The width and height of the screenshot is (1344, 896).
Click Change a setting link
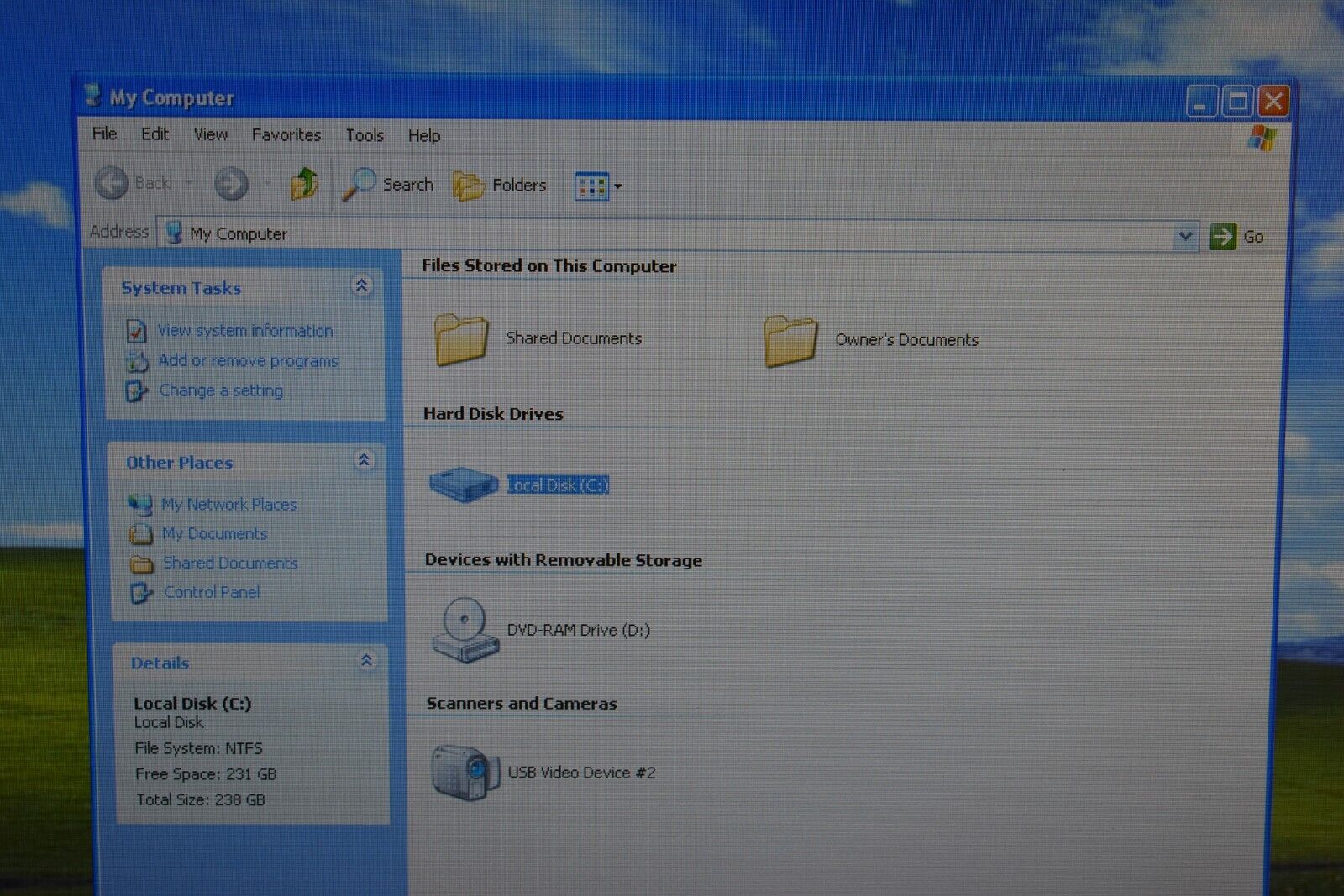click(x=221, y=390)
